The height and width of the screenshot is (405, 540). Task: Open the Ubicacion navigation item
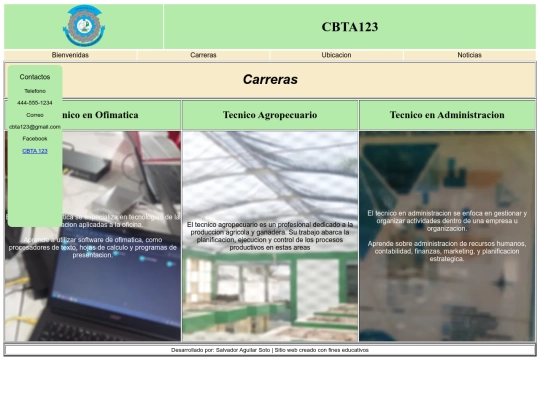point(336,55)
